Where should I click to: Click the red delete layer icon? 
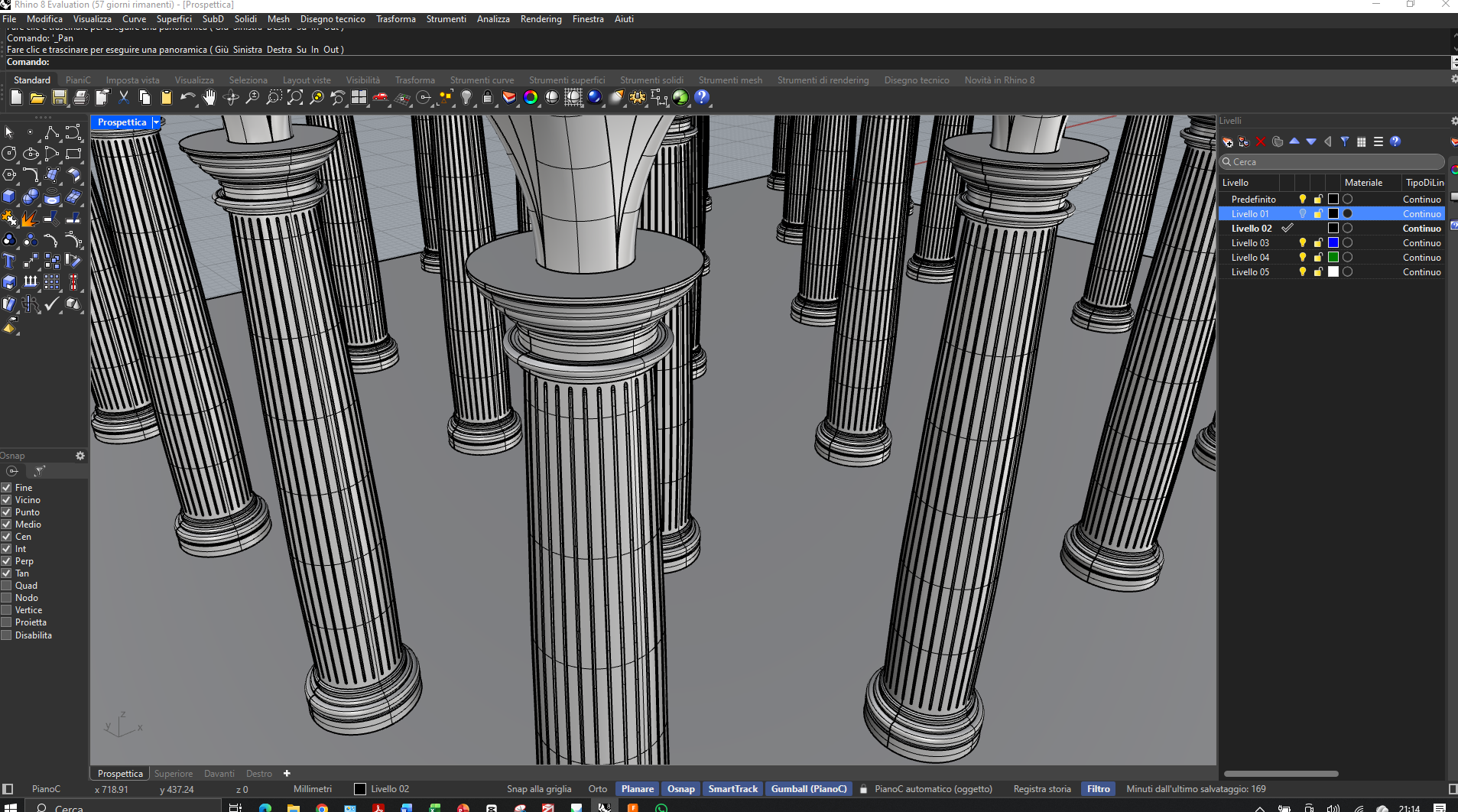pos(1261,141)
